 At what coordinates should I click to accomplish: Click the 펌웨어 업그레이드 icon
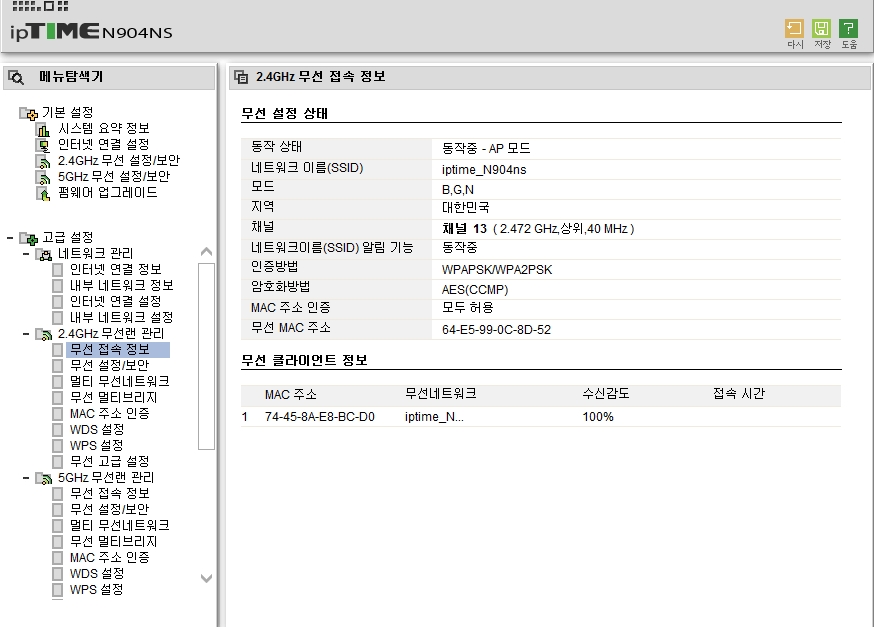pyautogui.click(x=43, y=193)
